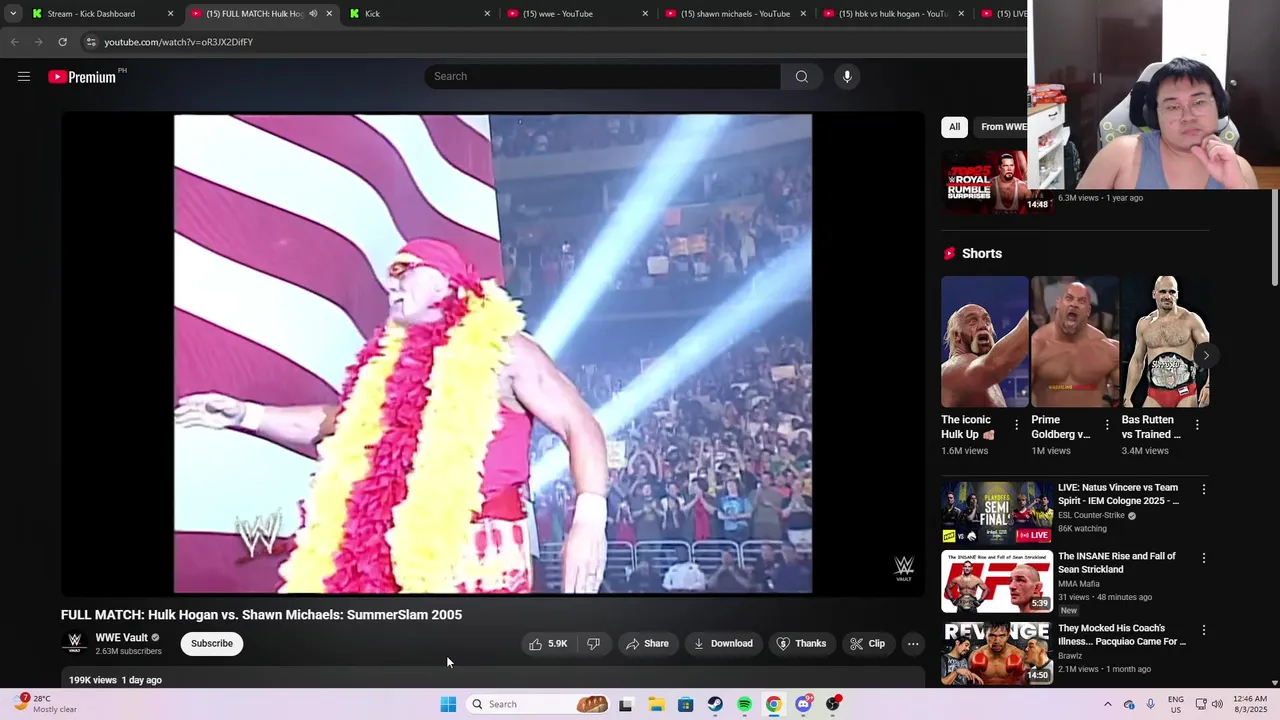
Task: Click the Windows taskbar Search box
Action: click(x=539, y=704)
